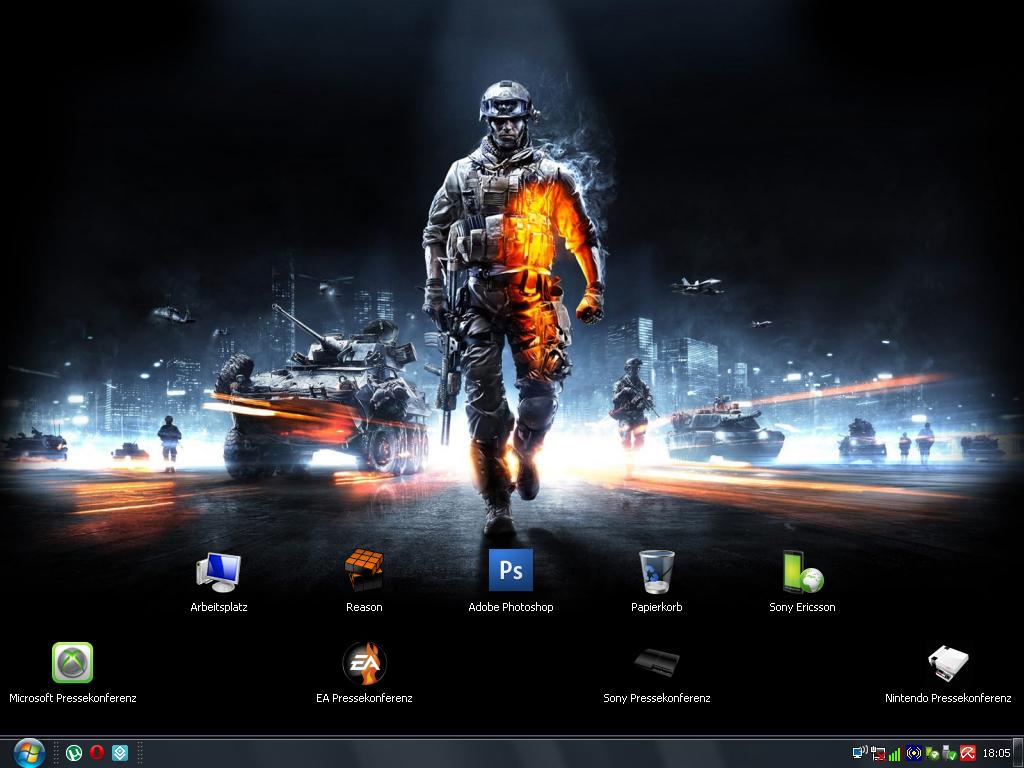
Task: Click the 18:05 taskbar clock
Action: pyautogui.click(x=996, y=753)
